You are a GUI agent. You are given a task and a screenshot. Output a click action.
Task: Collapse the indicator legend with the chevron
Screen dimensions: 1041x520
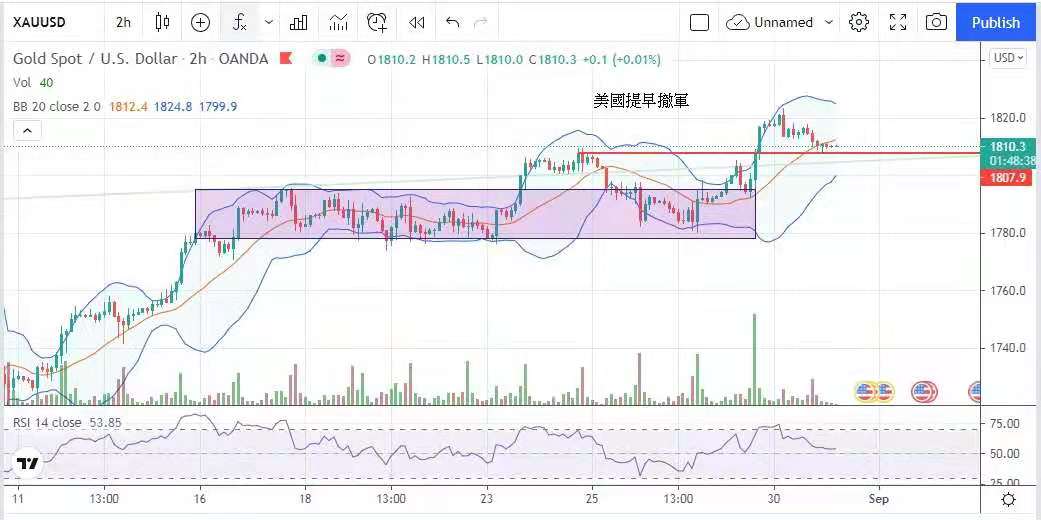[27, 129]
